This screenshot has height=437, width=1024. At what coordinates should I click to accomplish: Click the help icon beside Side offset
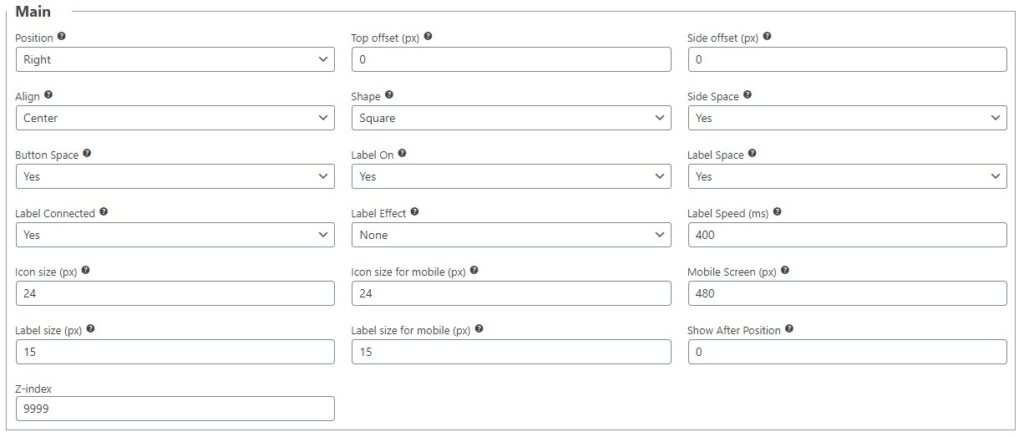click(x=767, y=36)
